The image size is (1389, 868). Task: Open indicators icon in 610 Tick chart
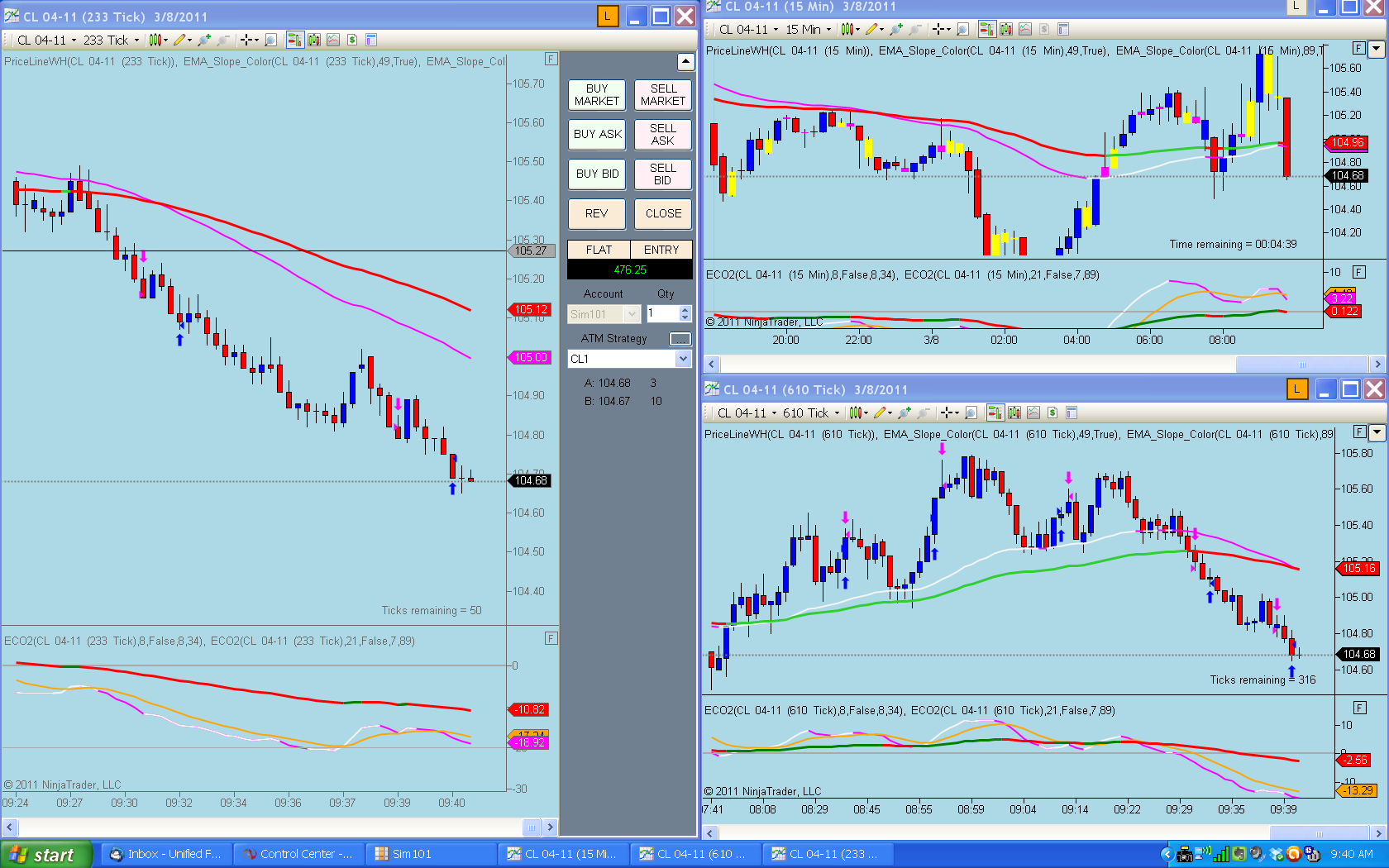point(1033,413)
